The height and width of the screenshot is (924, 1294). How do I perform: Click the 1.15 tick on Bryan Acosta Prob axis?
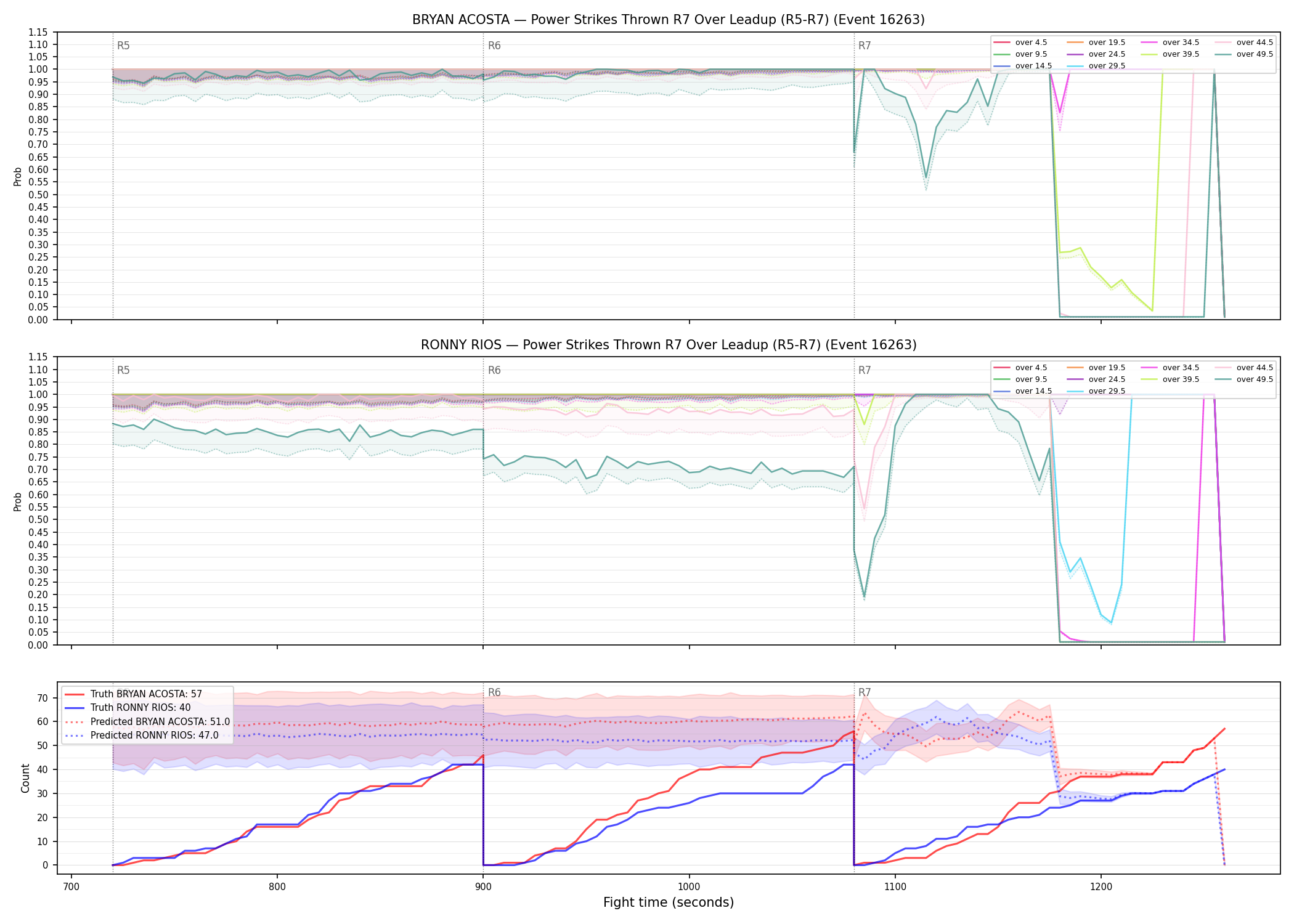[x=38, y=32]
